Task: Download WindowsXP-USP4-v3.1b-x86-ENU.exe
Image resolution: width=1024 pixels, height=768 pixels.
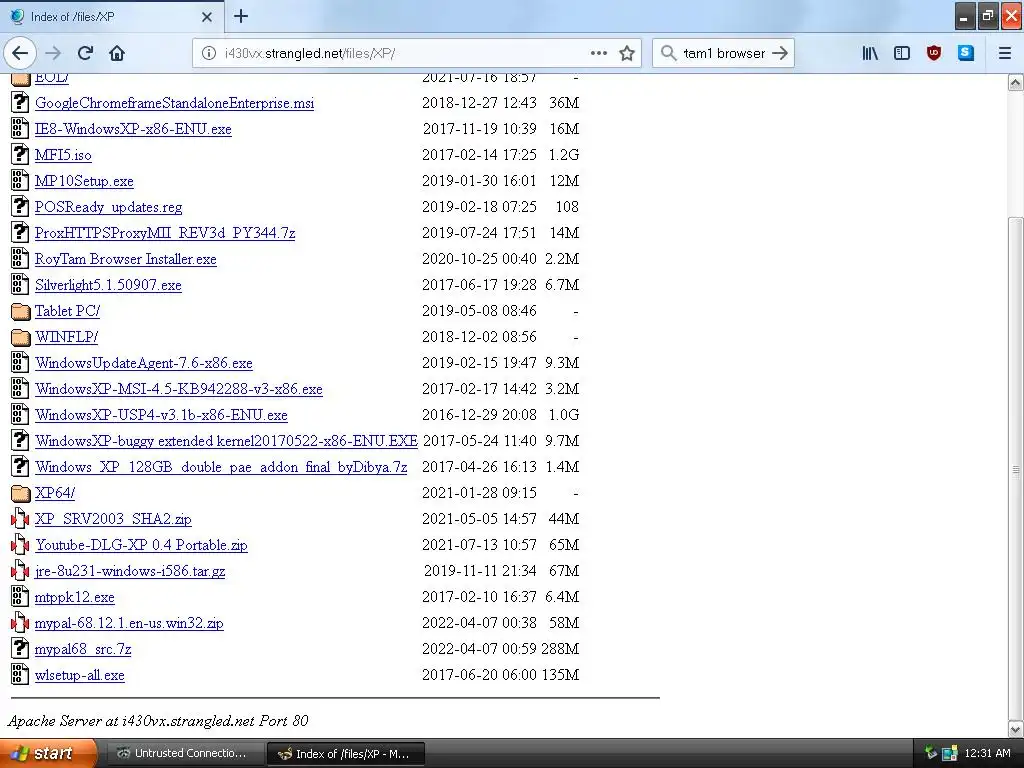Action: point(161,415)
